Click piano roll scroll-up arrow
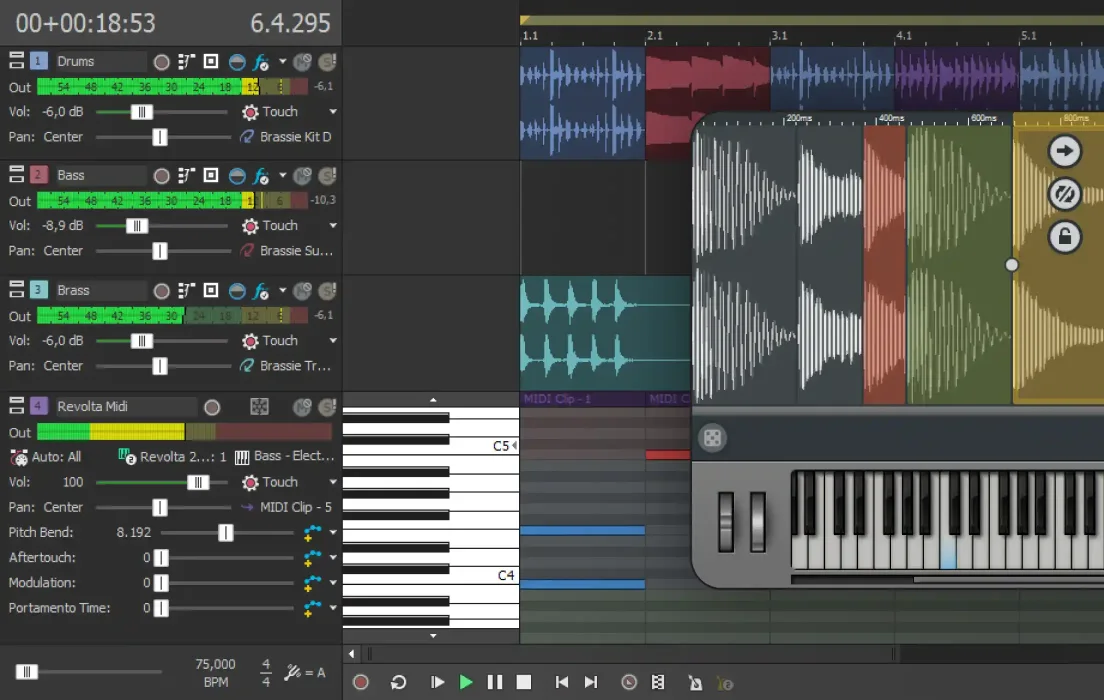The width and height of the screenshot is (1104, 700). coord(433,400)
